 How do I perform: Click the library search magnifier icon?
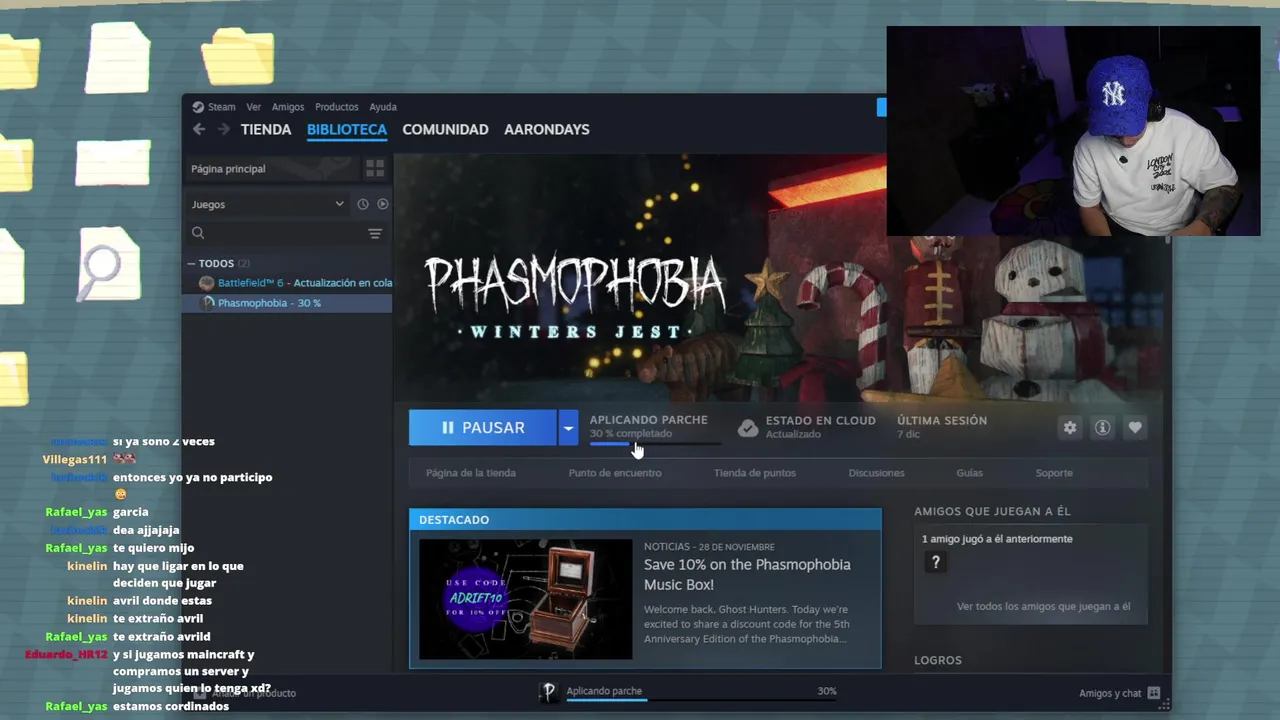tap(198, 233)
